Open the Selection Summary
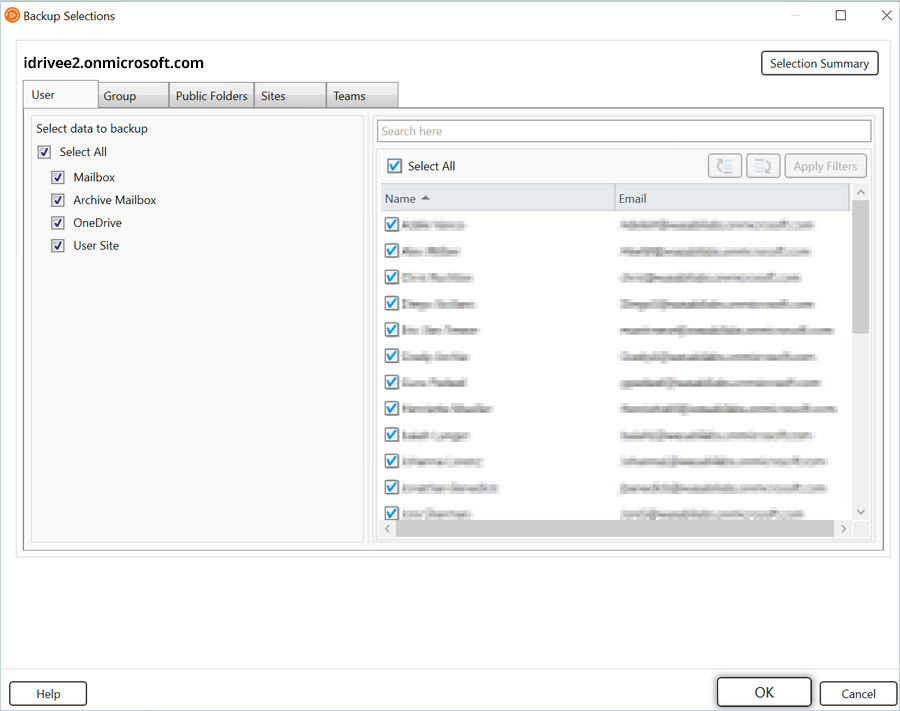900x711 pixels. pos(819,63)
